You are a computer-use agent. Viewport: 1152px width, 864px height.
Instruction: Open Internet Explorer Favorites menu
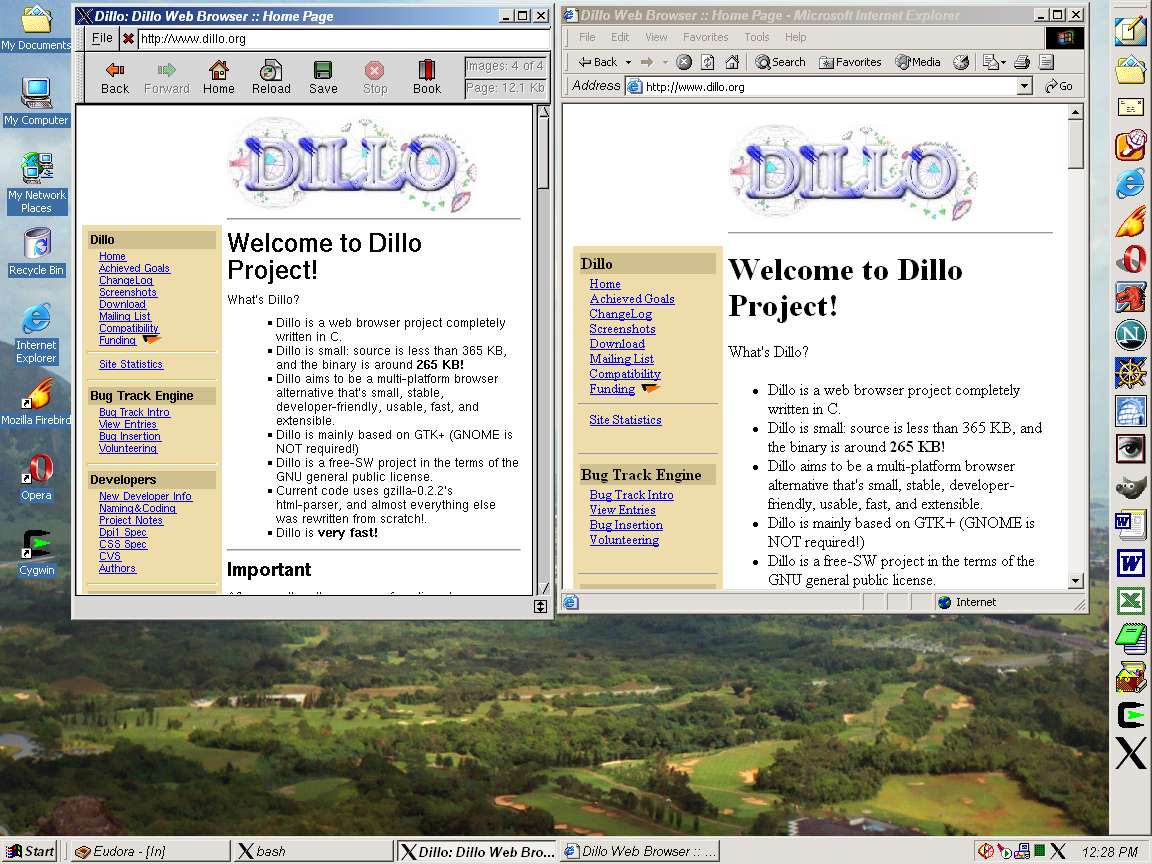[705, 37]
